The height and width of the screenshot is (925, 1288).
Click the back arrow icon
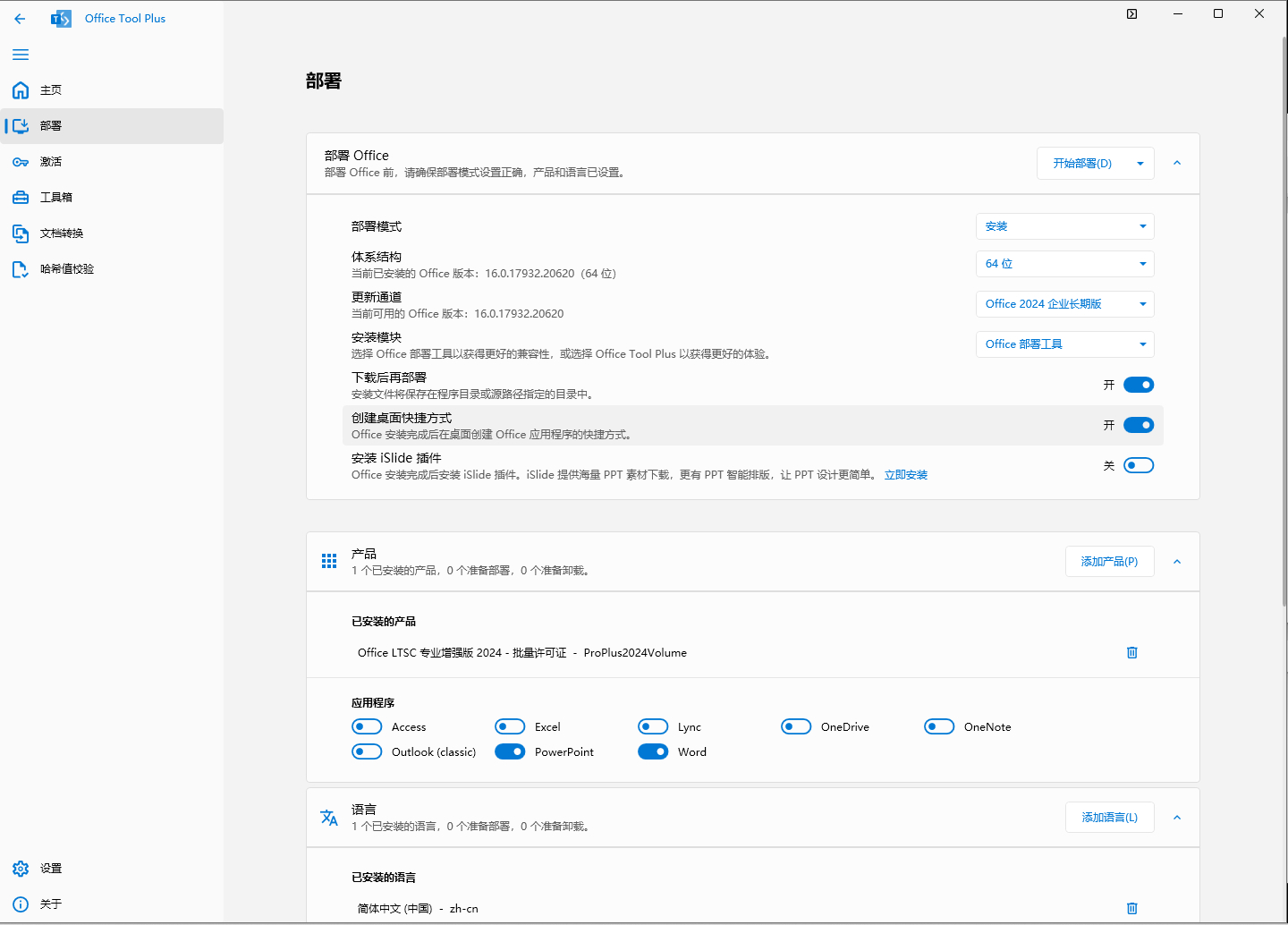20,18
